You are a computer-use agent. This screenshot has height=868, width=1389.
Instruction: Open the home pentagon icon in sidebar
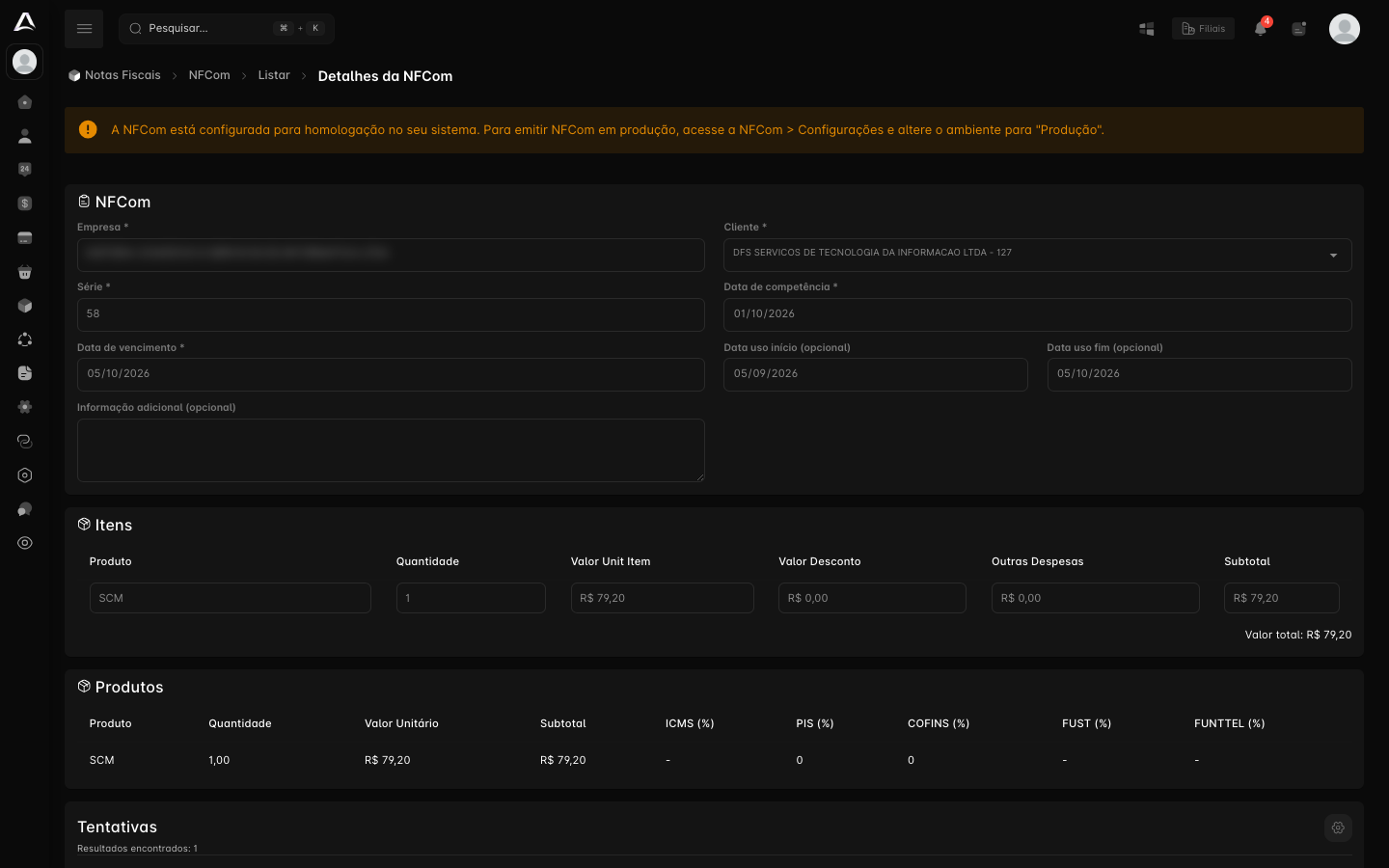pos(25,102)
